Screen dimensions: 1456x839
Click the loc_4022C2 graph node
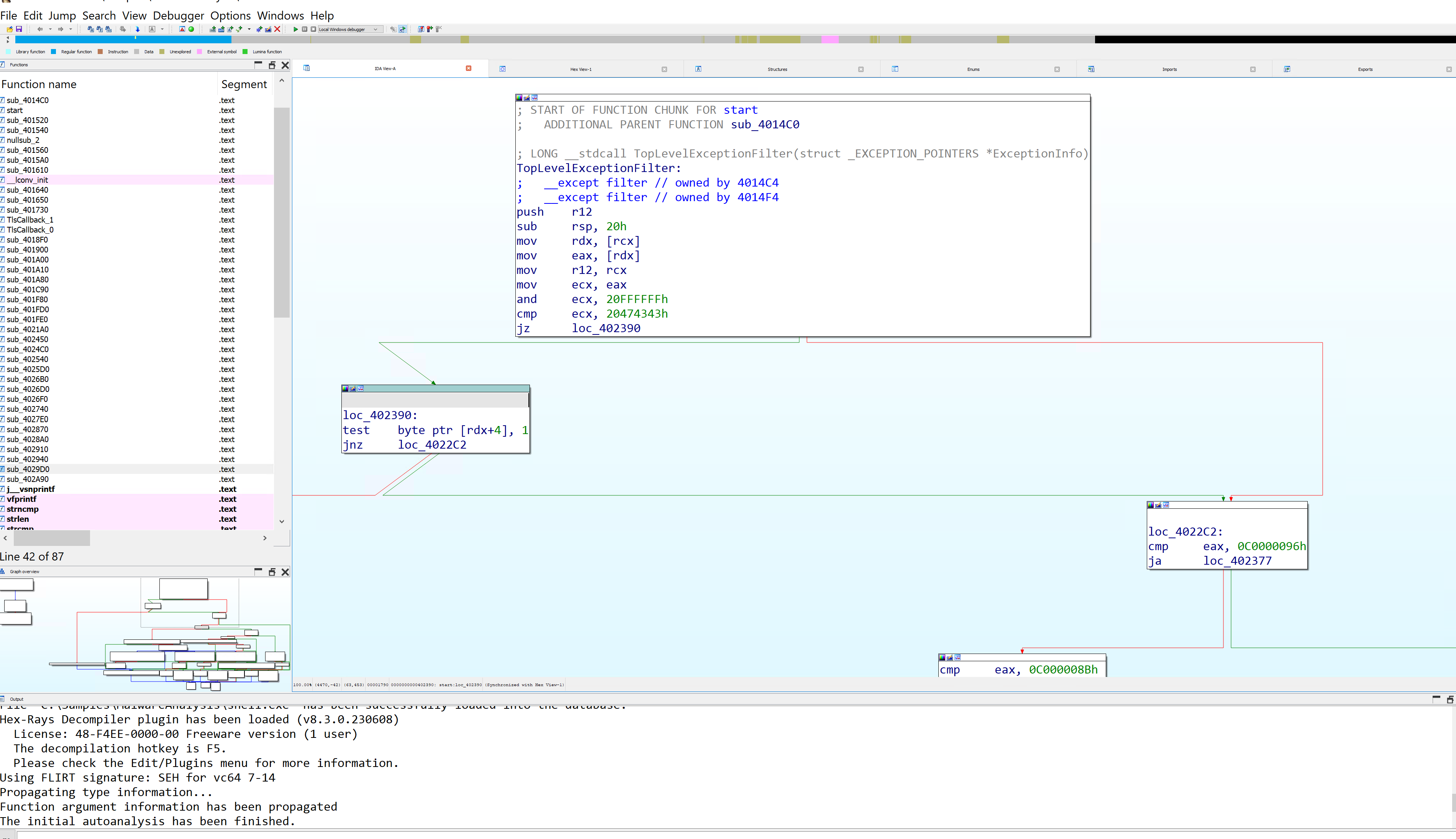1227,535
